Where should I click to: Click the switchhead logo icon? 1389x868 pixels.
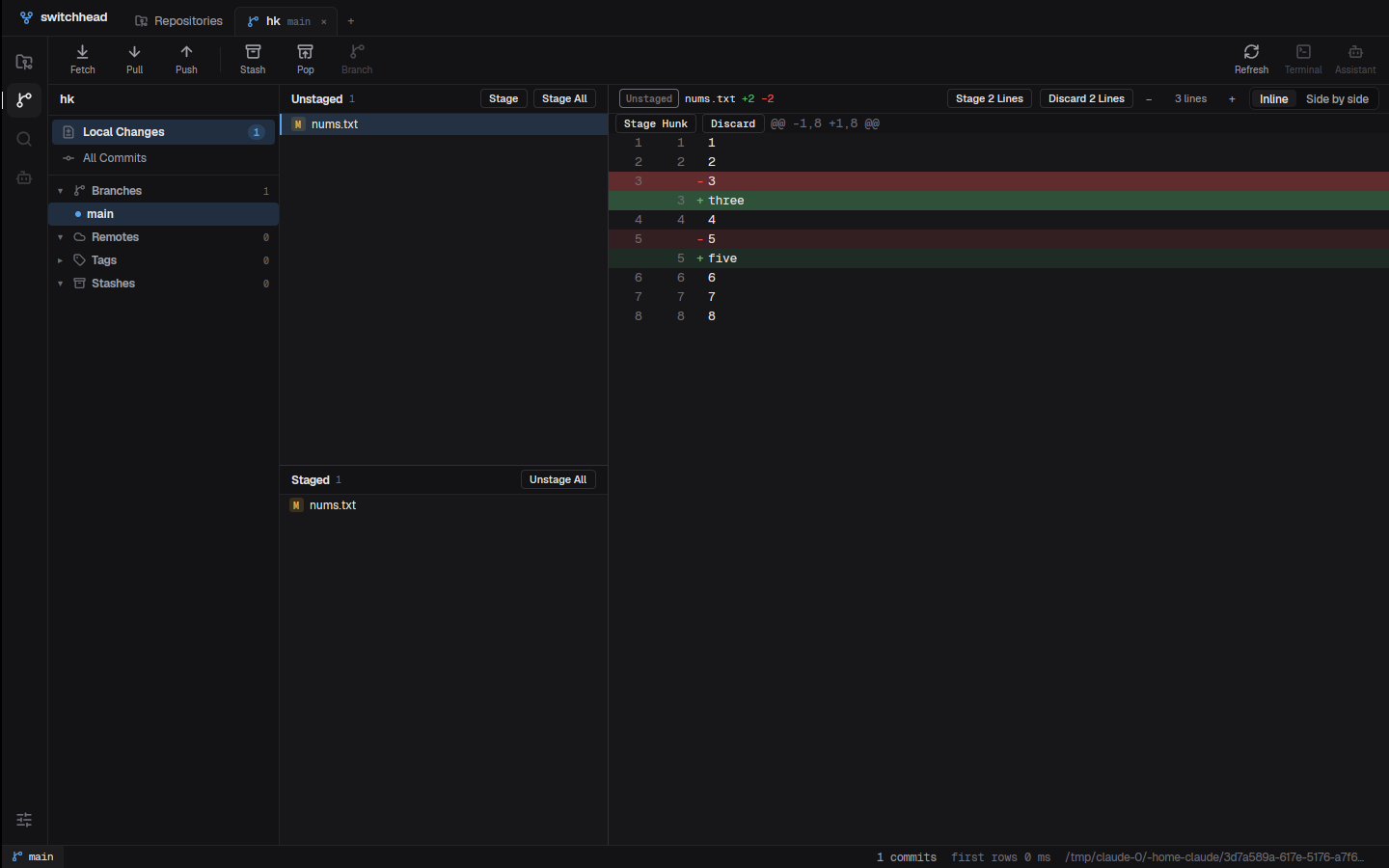coord(26,17)
